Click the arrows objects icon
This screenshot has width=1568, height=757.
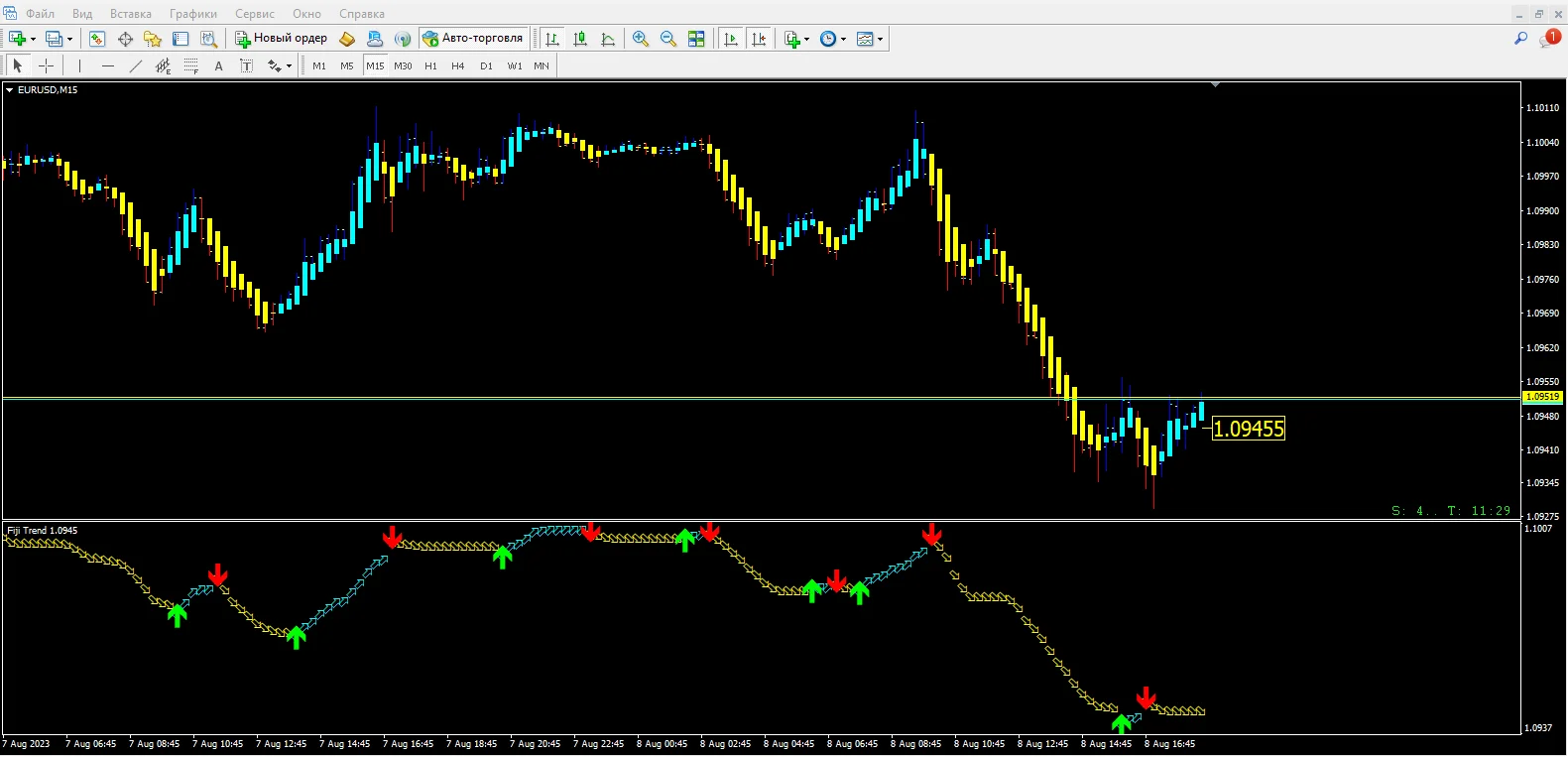tap(274, 65)
